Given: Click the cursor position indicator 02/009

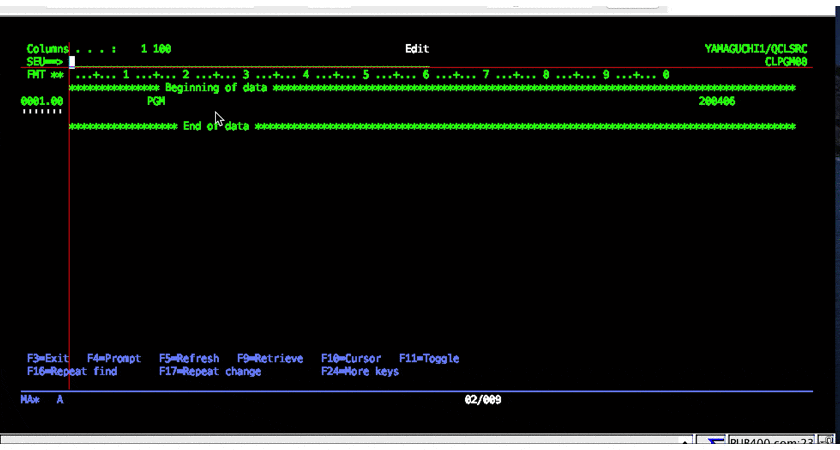Looking at the screenshot, I should click(x=483, y=400).
